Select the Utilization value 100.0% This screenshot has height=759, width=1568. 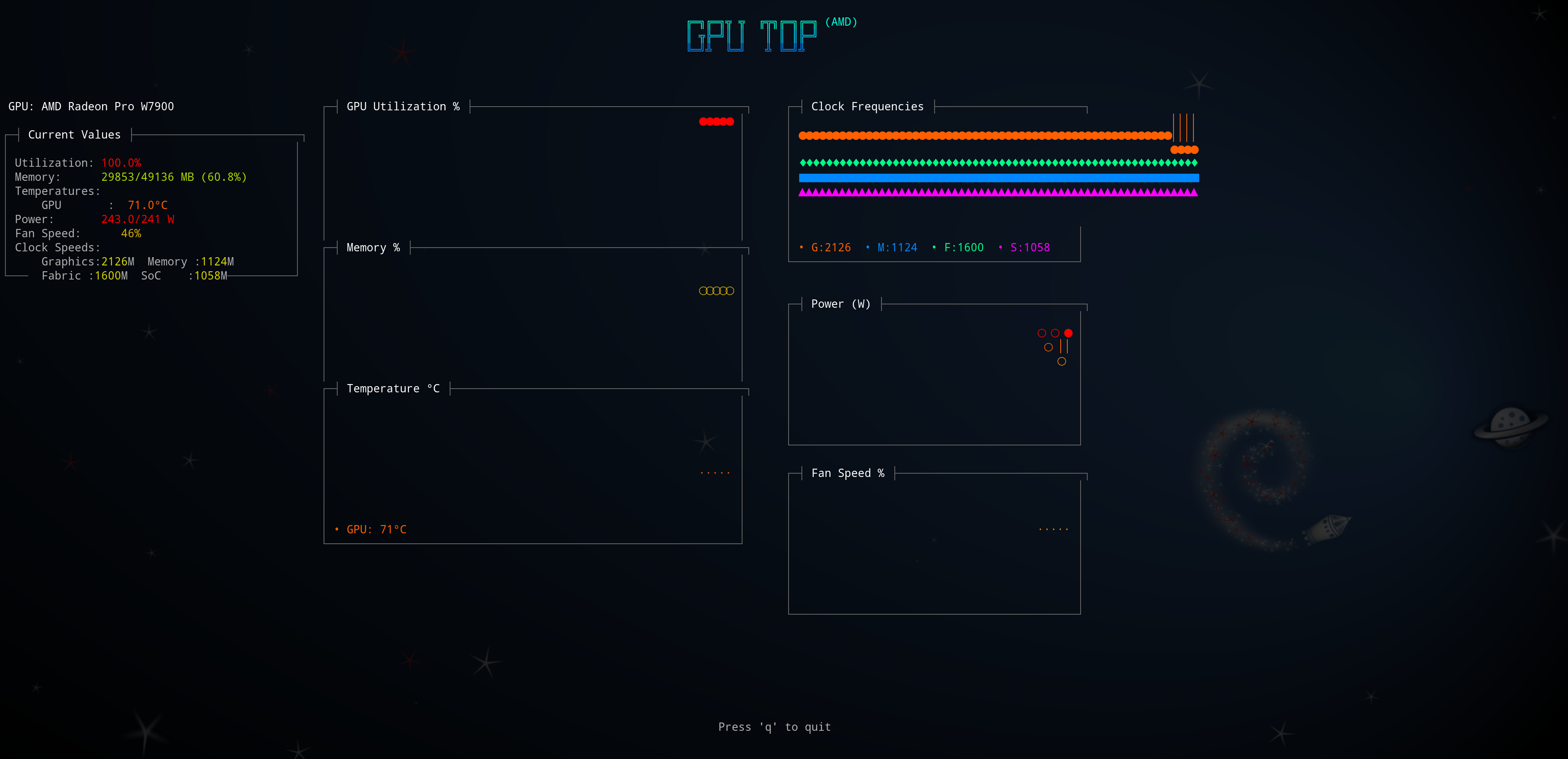point(121,163)
